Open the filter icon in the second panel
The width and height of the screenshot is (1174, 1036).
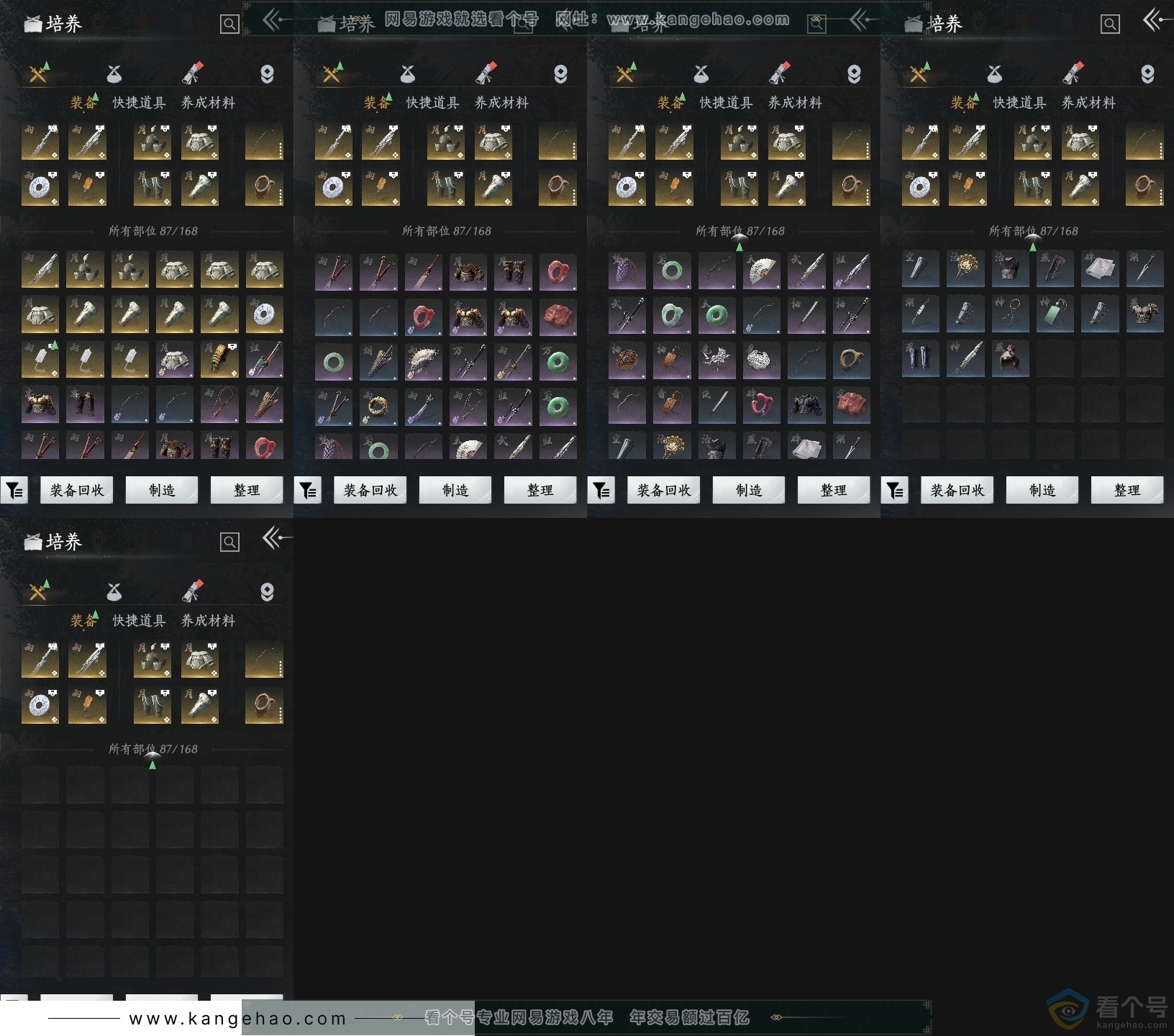click(308, 490)
